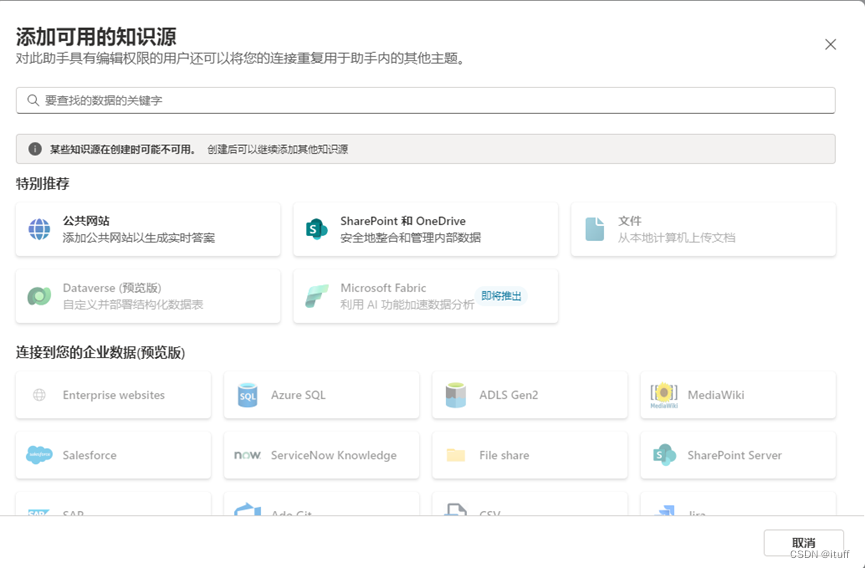Viewport: 865px width, 568px height.
Task: Click the MediaWiki sunflower icon
Action: (x=664, y=395)
